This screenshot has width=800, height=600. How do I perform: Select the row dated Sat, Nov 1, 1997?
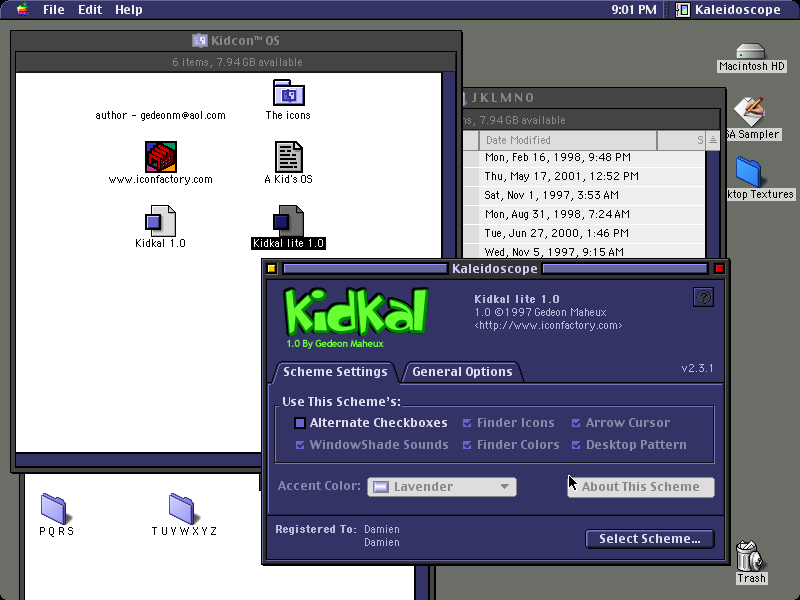pos(584,195)
